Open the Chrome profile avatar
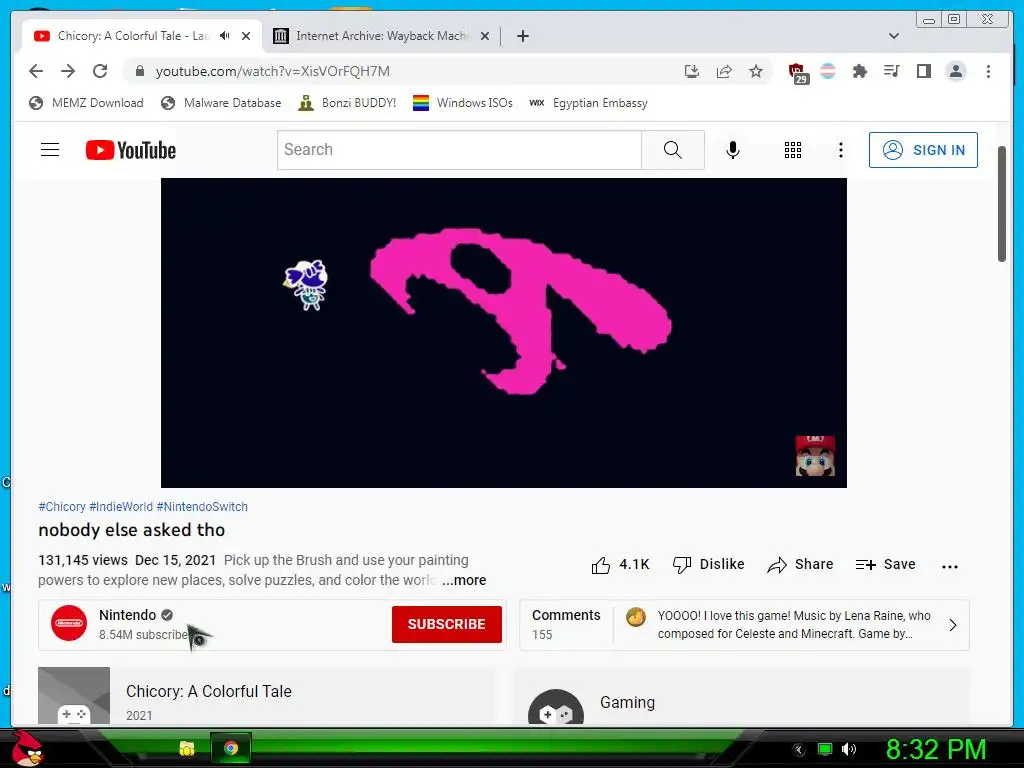Screen dimensions: 1024x768 (955, 71)
